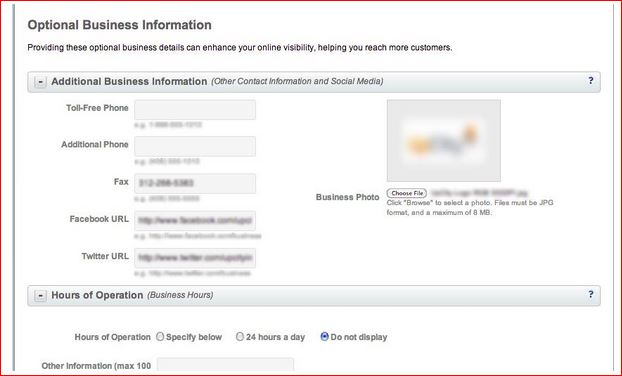Focus the Additional Phone input box
This screenshot has height=376, width=622.
[x=195, y=146]
